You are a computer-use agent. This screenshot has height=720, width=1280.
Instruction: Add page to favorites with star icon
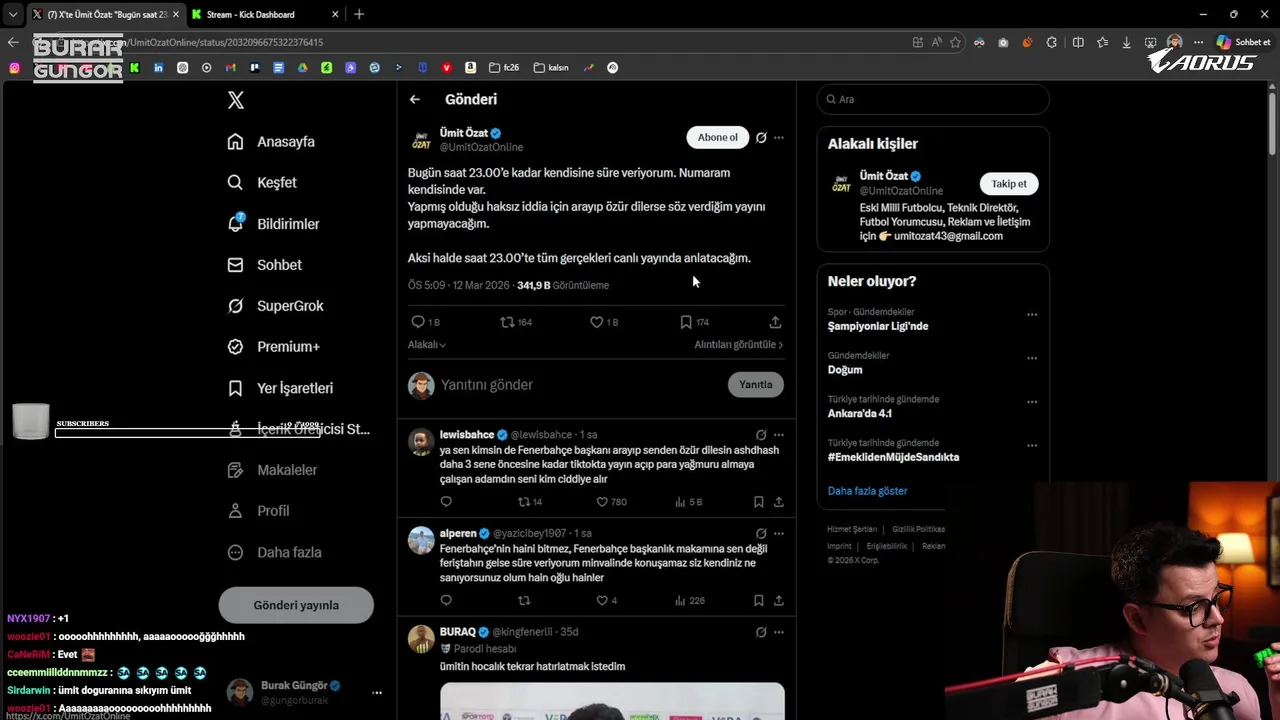(955, 42)
